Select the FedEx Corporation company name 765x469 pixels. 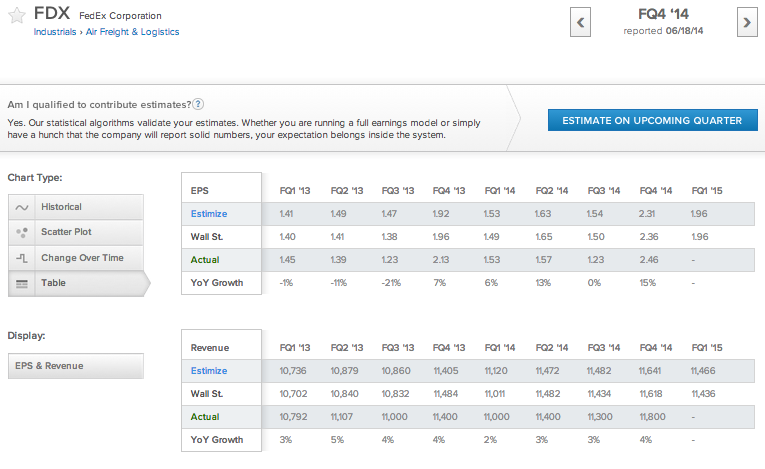(120, 16)
